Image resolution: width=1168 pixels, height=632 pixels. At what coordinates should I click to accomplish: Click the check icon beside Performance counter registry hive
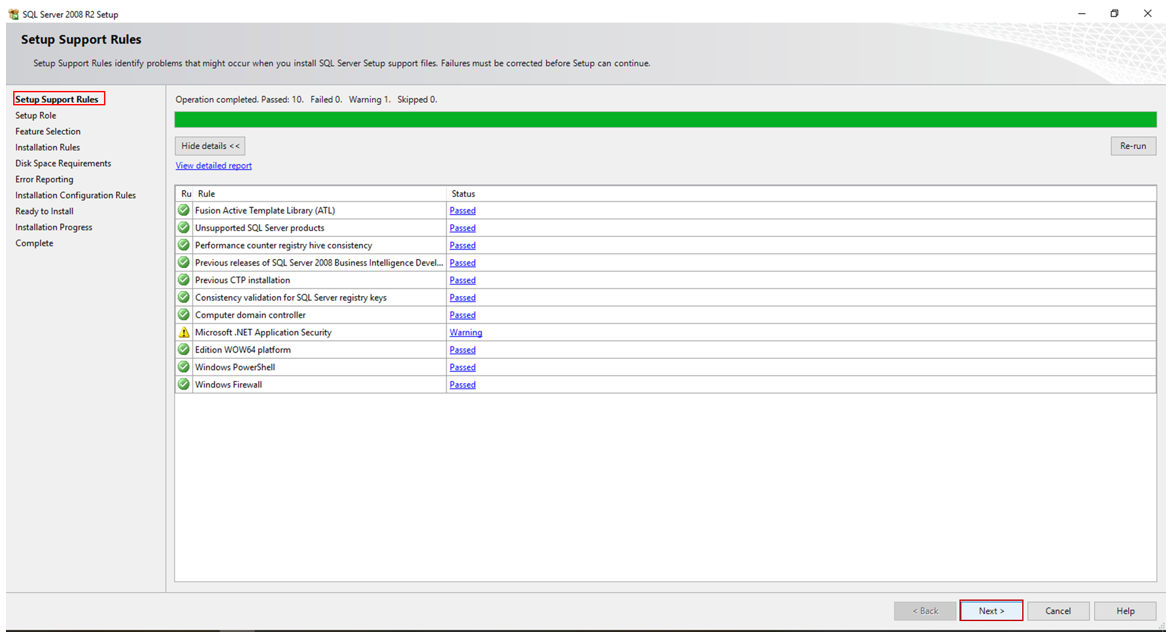(184, 245)
